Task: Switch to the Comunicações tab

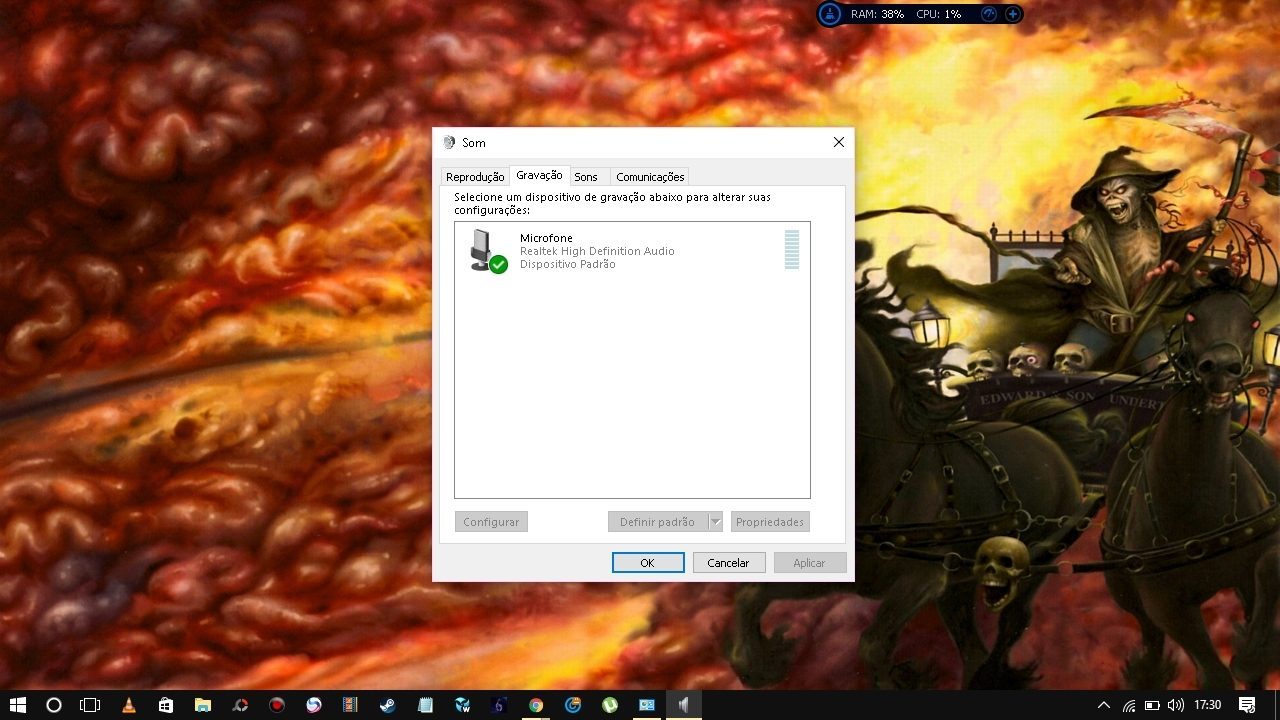Action: click(x=650, y=177)
